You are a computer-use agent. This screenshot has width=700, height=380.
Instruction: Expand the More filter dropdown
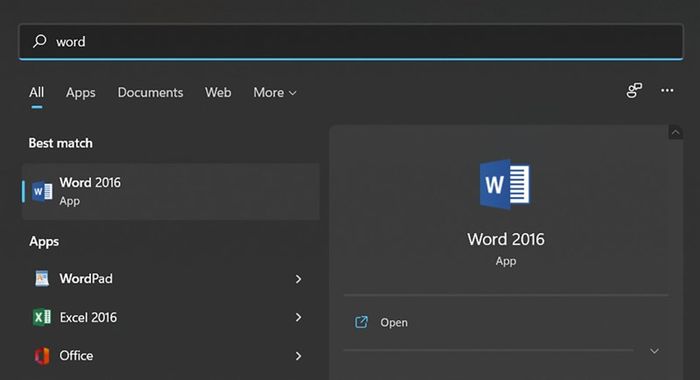tap(275, 92)
